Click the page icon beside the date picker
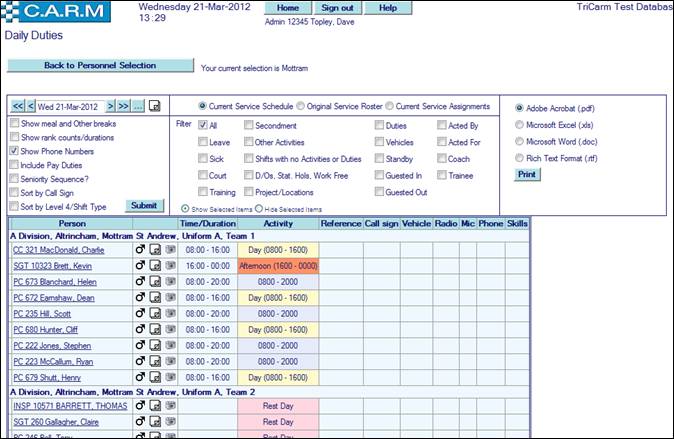Screen dimensions: 674x439 tap(155, 106)
